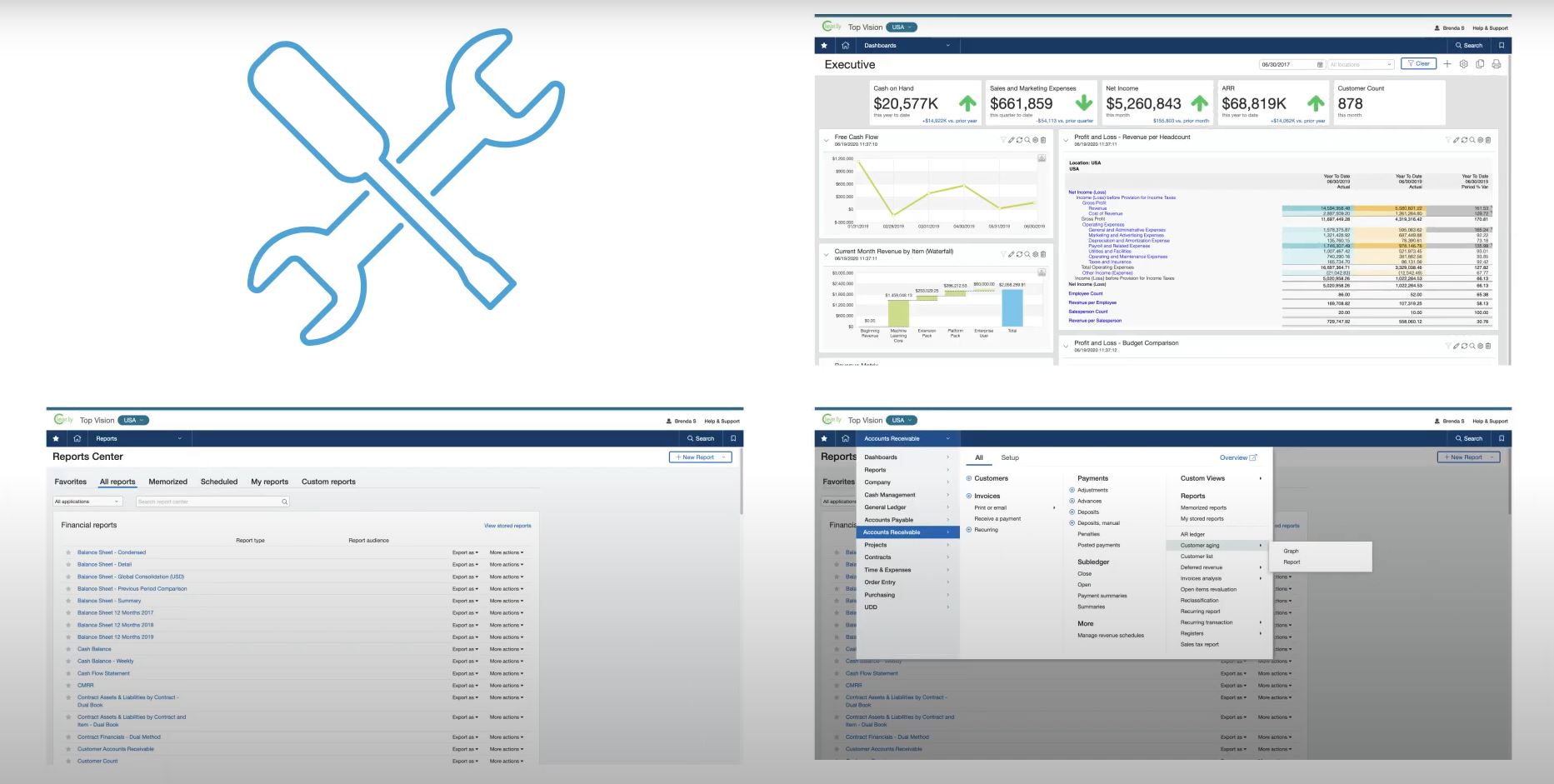Click the pencil icon on Budget Comparison panel

point(1457,346)
